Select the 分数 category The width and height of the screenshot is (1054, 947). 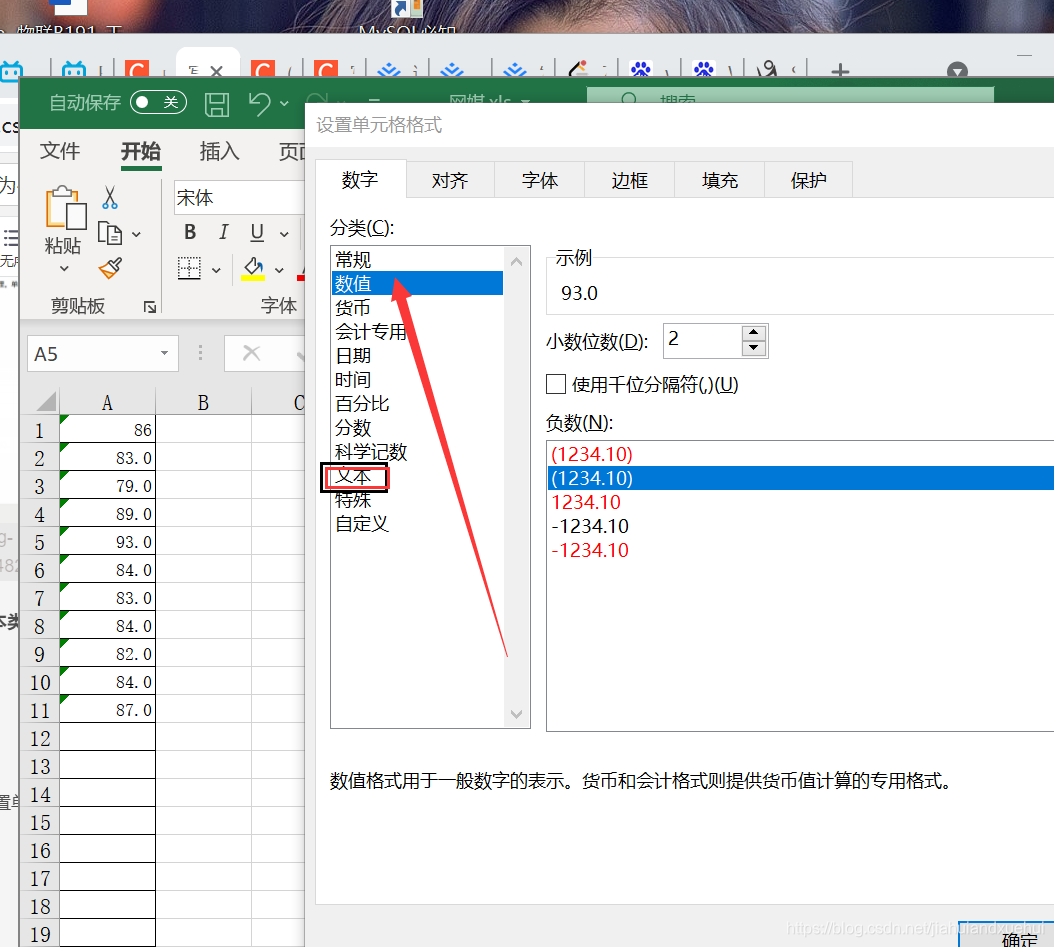tap(417, 427)
